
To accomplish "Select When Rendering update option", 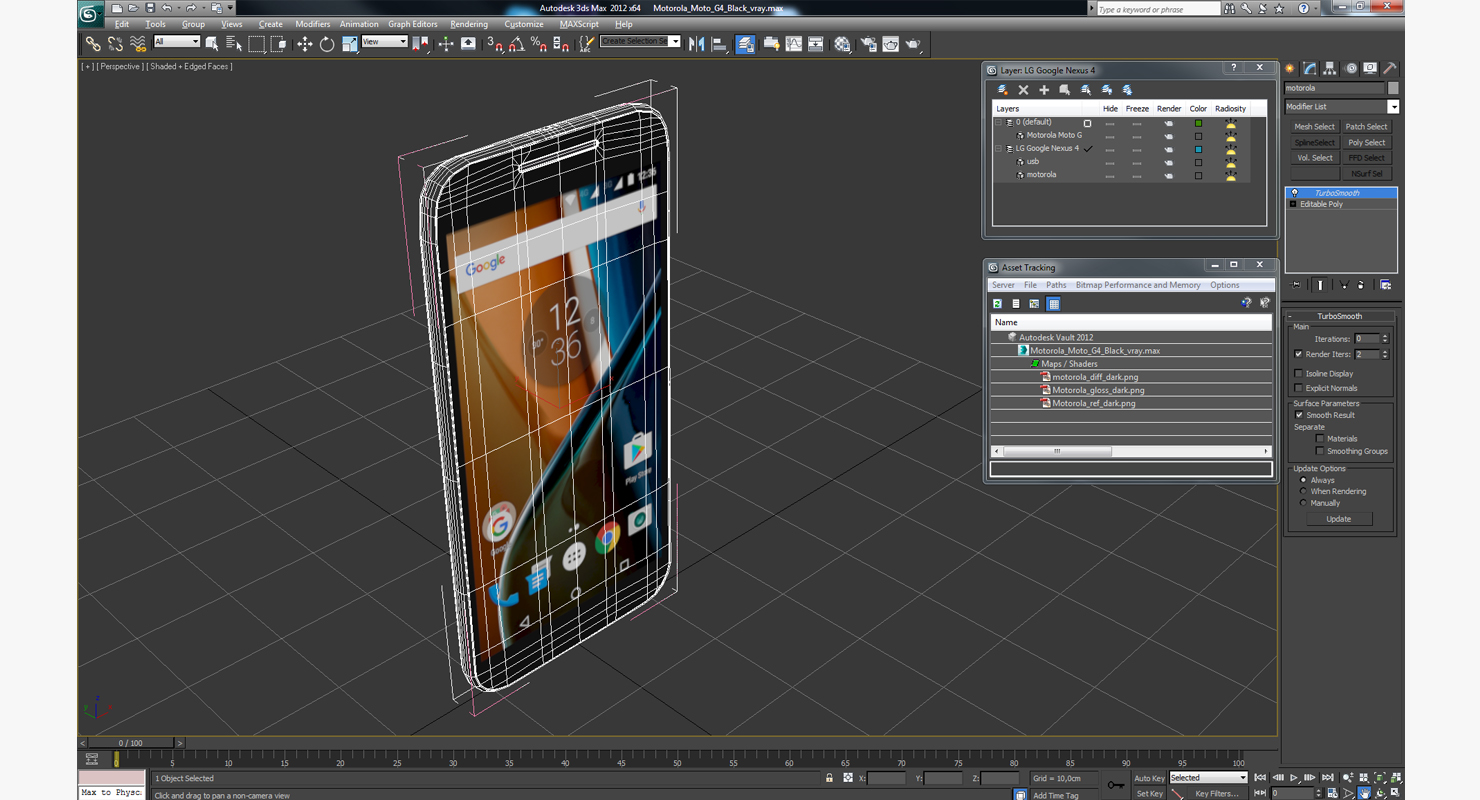I will point(1303,491).
